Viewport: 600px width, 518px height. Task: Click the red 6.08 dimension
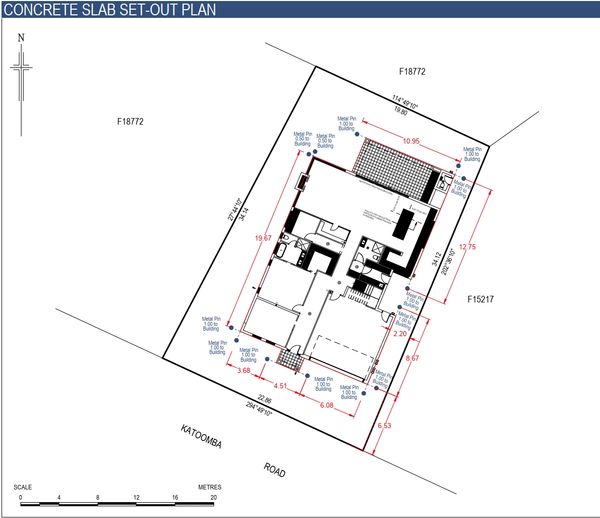pyautogui.click(x=326, y=405)
